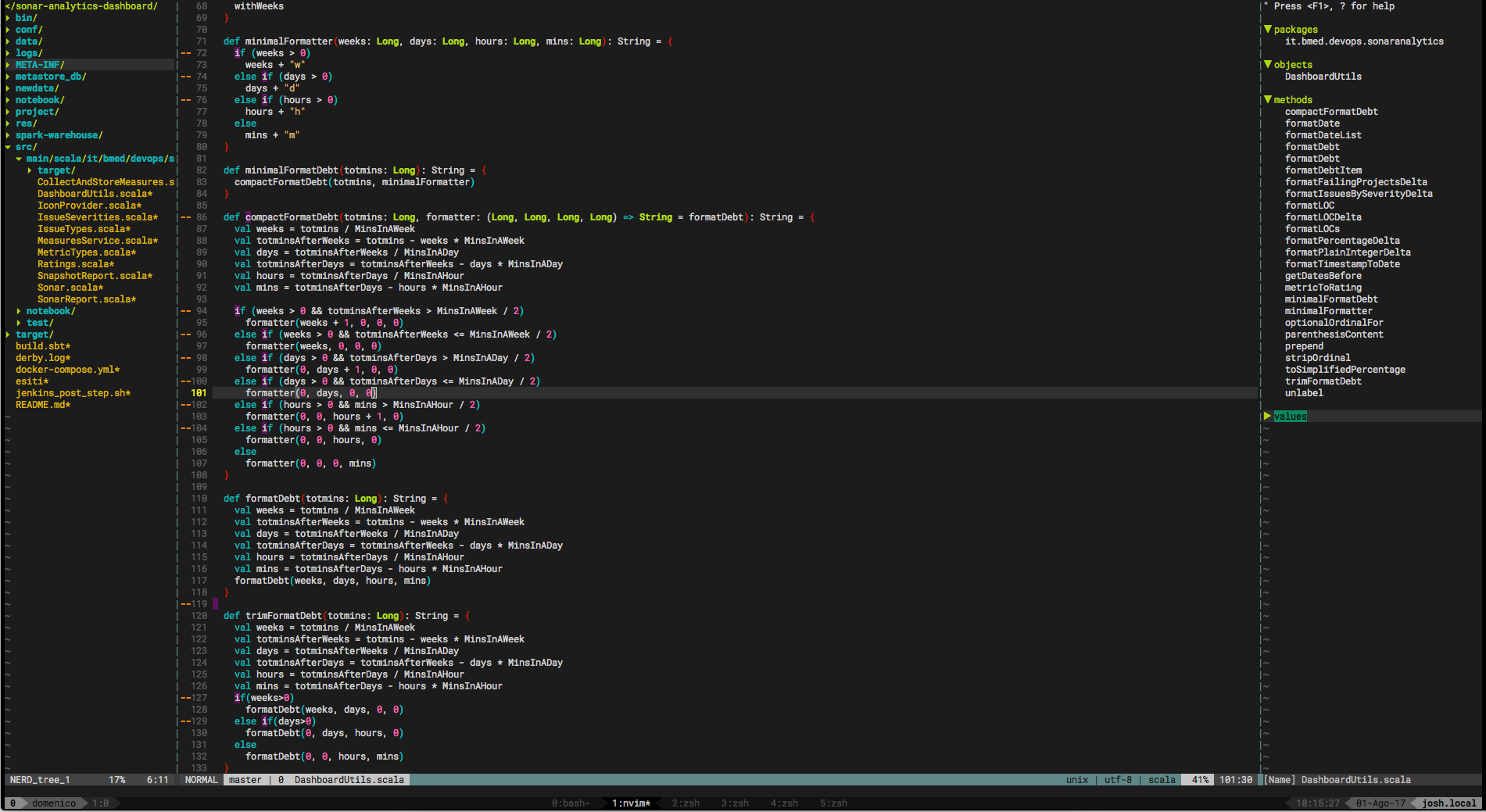1486x812 pixels.
Task: Jump to formatDebtItem method tag
Action: pos(1323,170)
